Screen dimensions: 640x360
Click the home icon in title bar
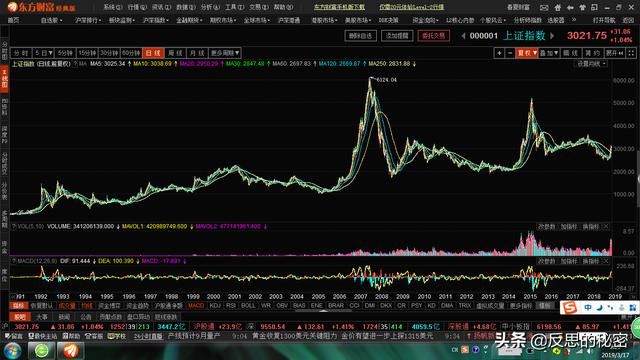pos(558,7)
